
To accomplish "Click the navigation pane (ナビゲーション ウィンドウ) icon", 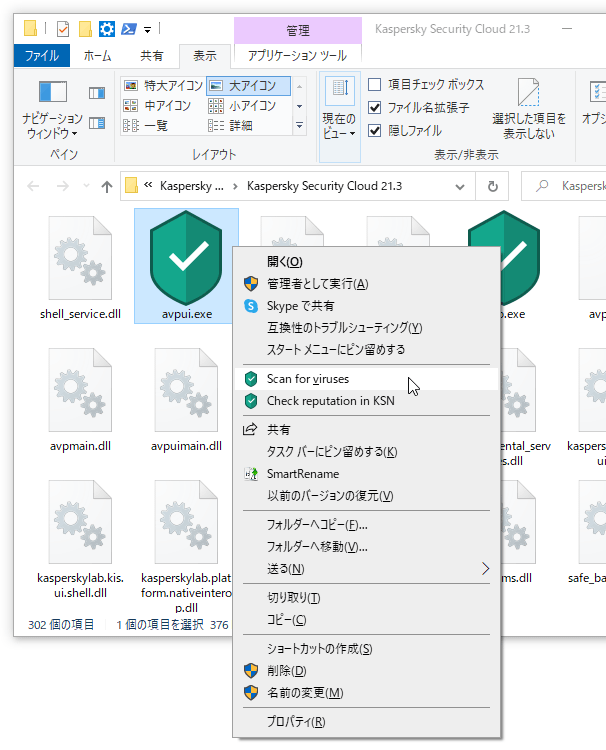I will tap(53, 91).
